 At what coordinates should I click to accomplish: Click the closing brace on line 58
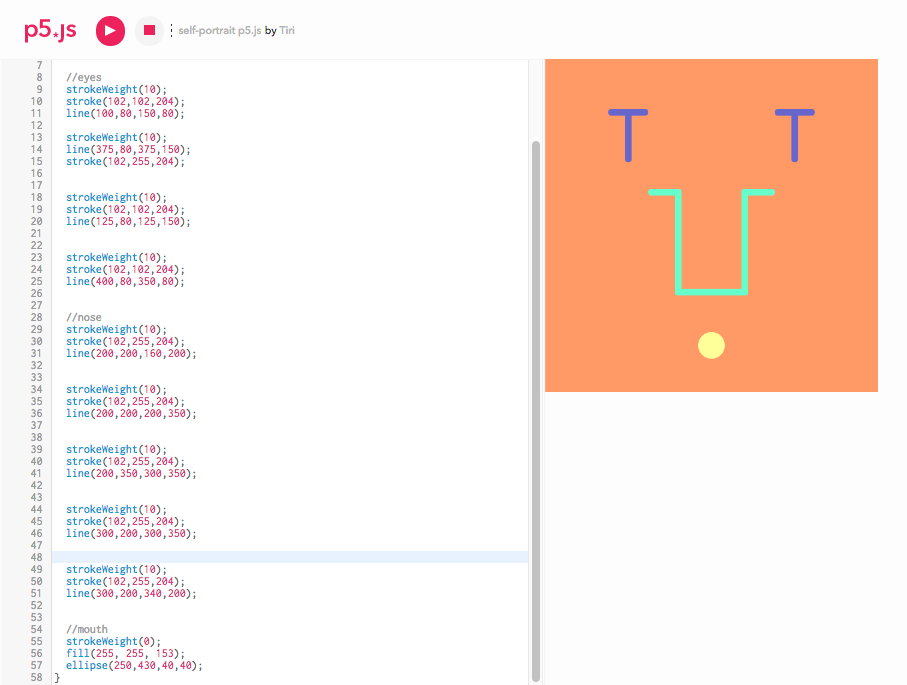[57, 677]
